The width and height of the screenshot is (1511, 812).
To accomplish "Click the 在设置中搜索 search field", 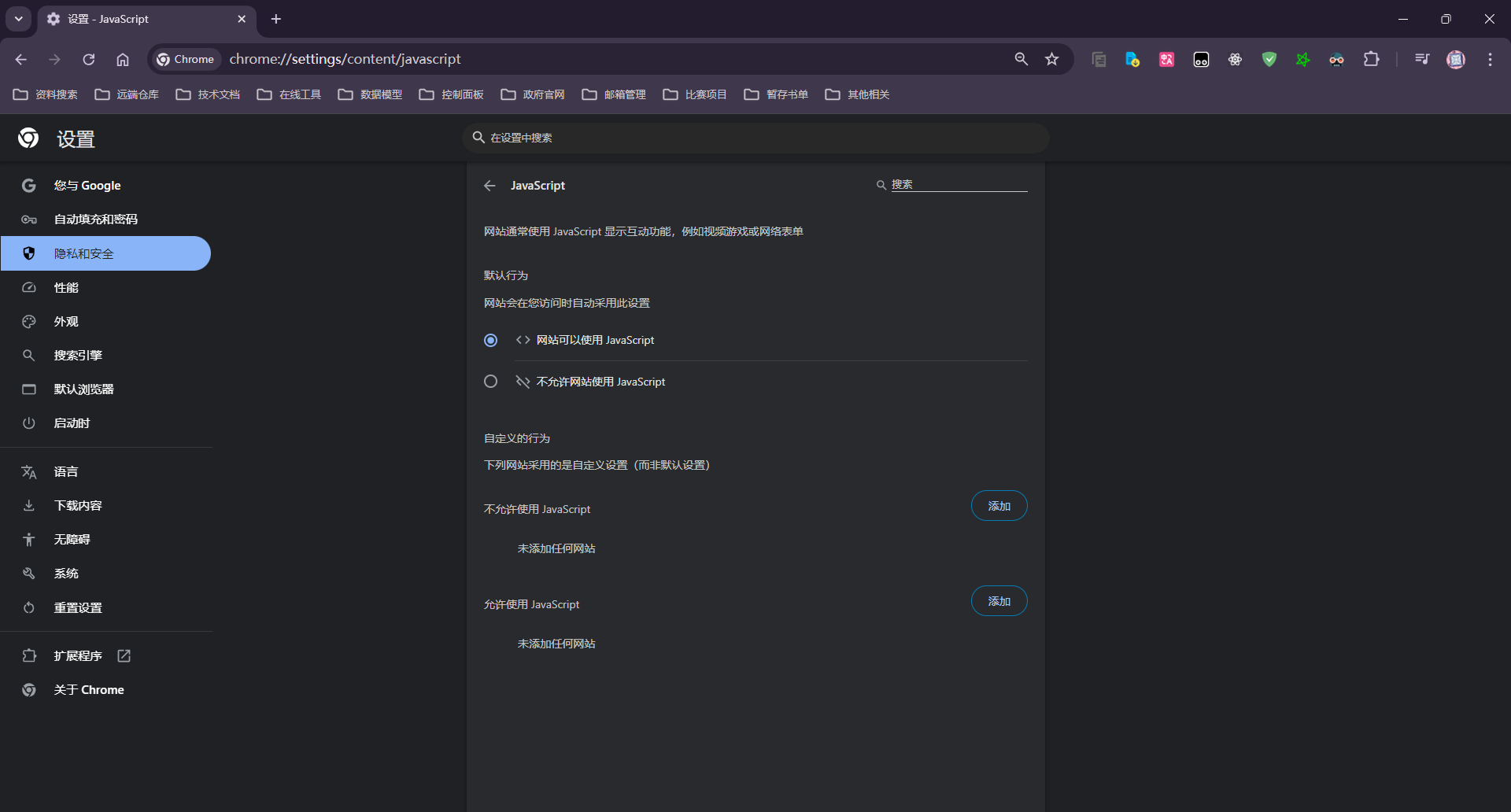I will click(755, 138).
